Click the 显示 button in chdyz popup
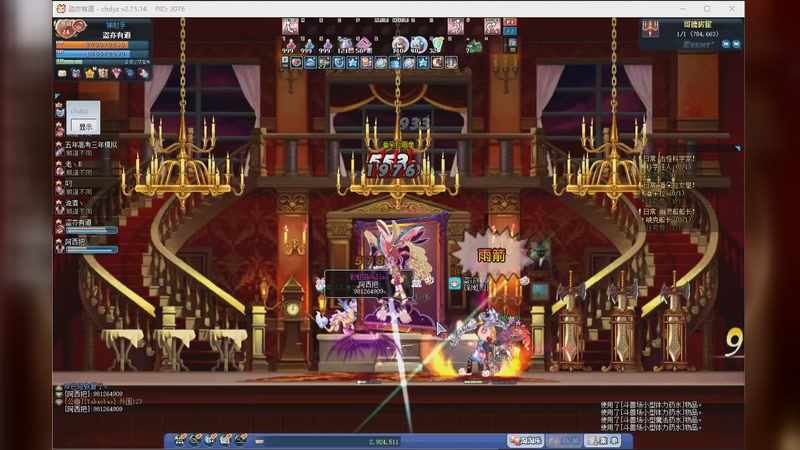The image size is (800, 450). (x=86, y=127)
